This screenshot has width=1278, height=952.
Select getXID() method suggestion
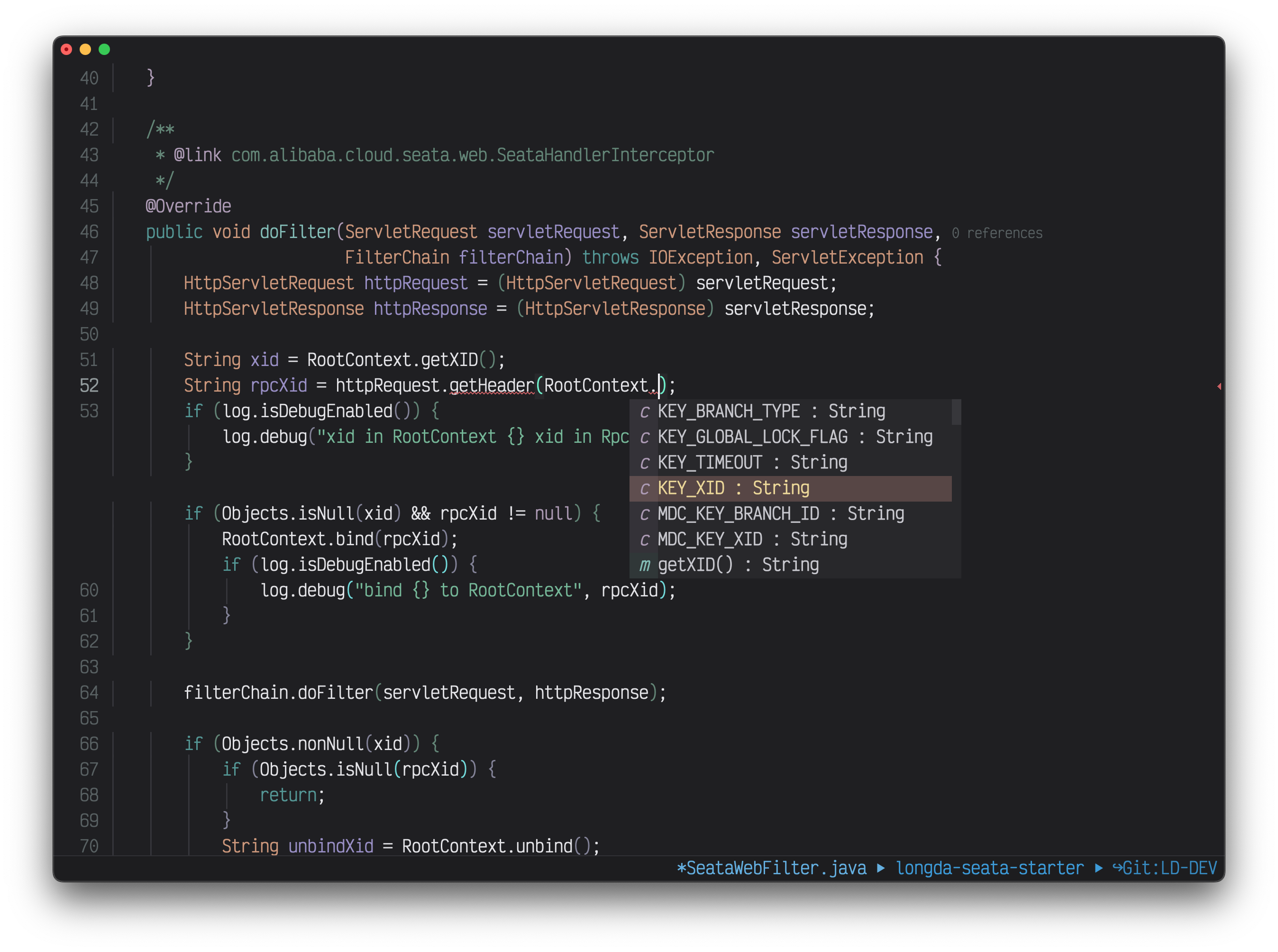tap(791, 565)
